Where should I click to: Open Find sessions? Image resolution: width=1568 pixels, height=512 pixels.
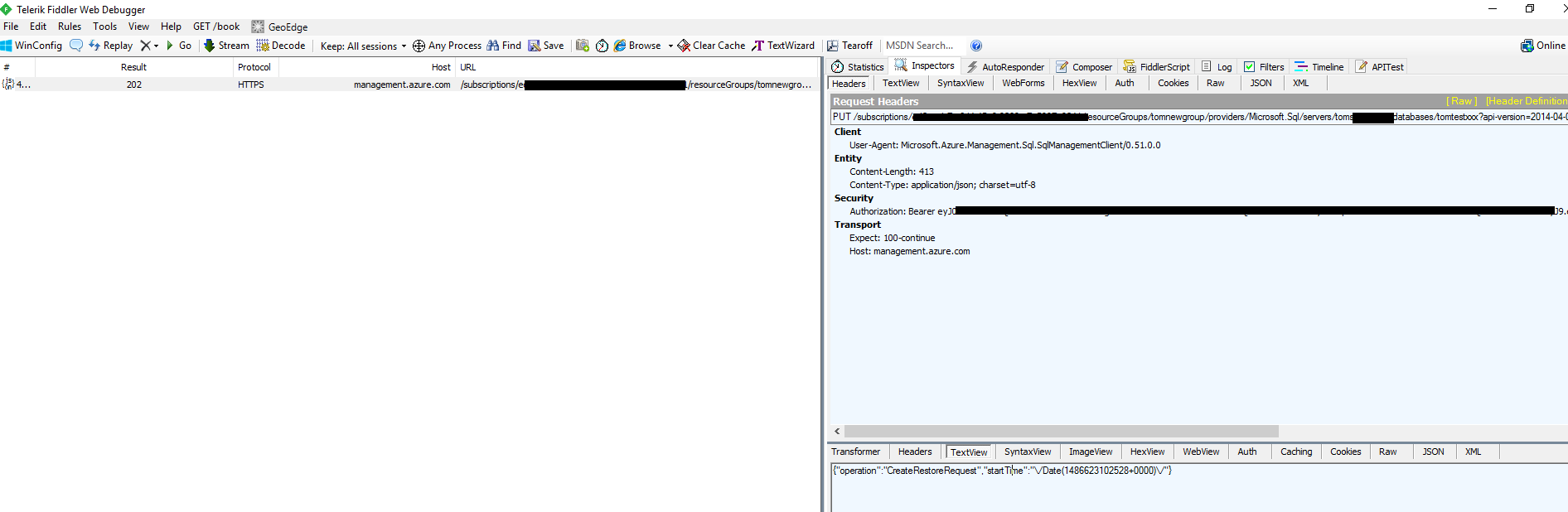[504, 46]
